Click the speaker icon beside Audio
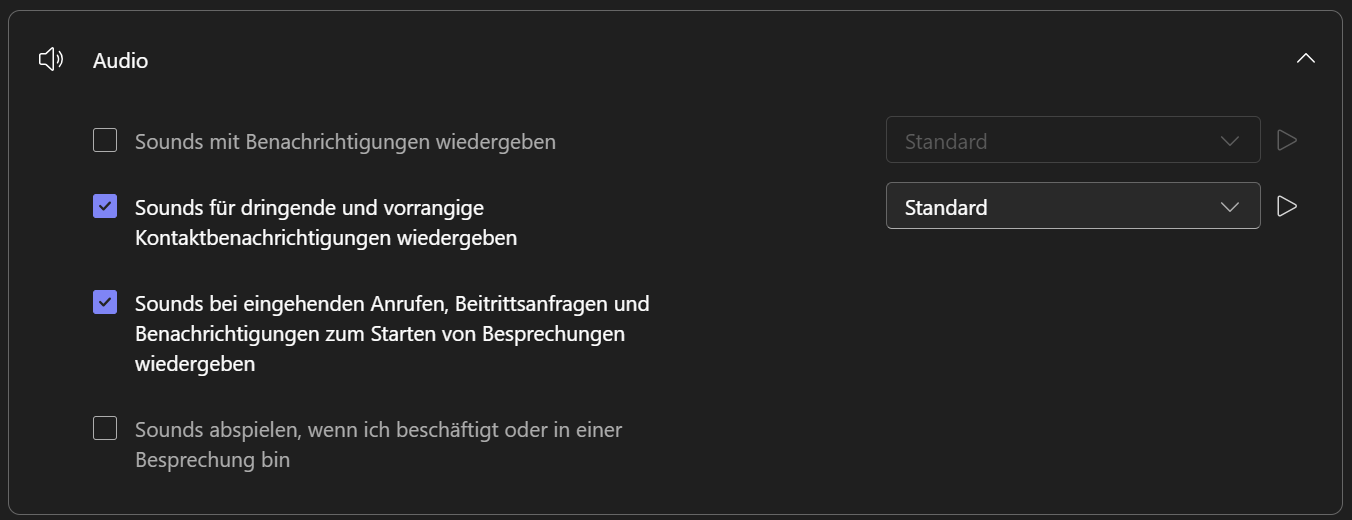 coord(51,60)
